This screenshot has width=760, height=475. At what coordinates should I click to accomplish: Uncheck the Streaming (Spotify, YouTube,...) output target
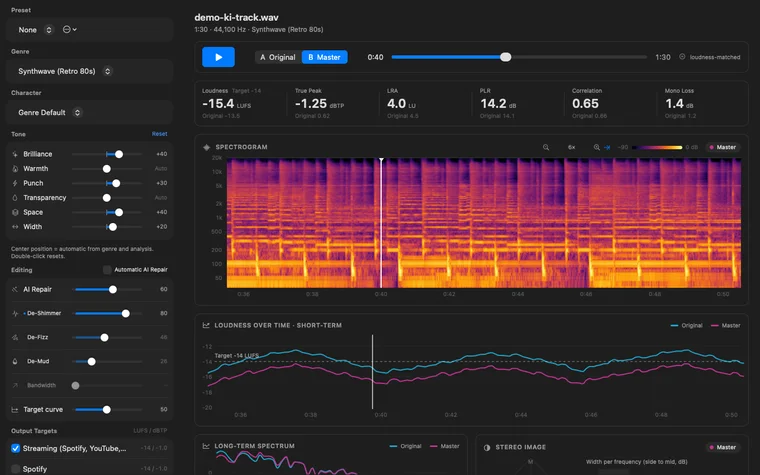(16, 448)
